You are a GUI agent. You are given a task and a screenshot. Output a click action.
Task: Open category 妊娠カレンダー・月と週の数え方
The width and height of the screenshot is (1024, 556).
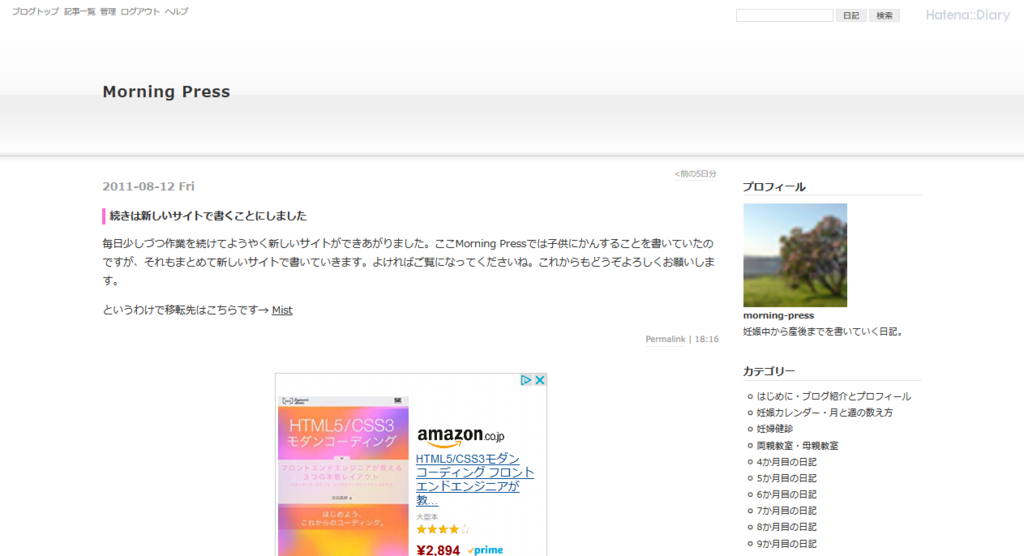(x=824, y=413)
